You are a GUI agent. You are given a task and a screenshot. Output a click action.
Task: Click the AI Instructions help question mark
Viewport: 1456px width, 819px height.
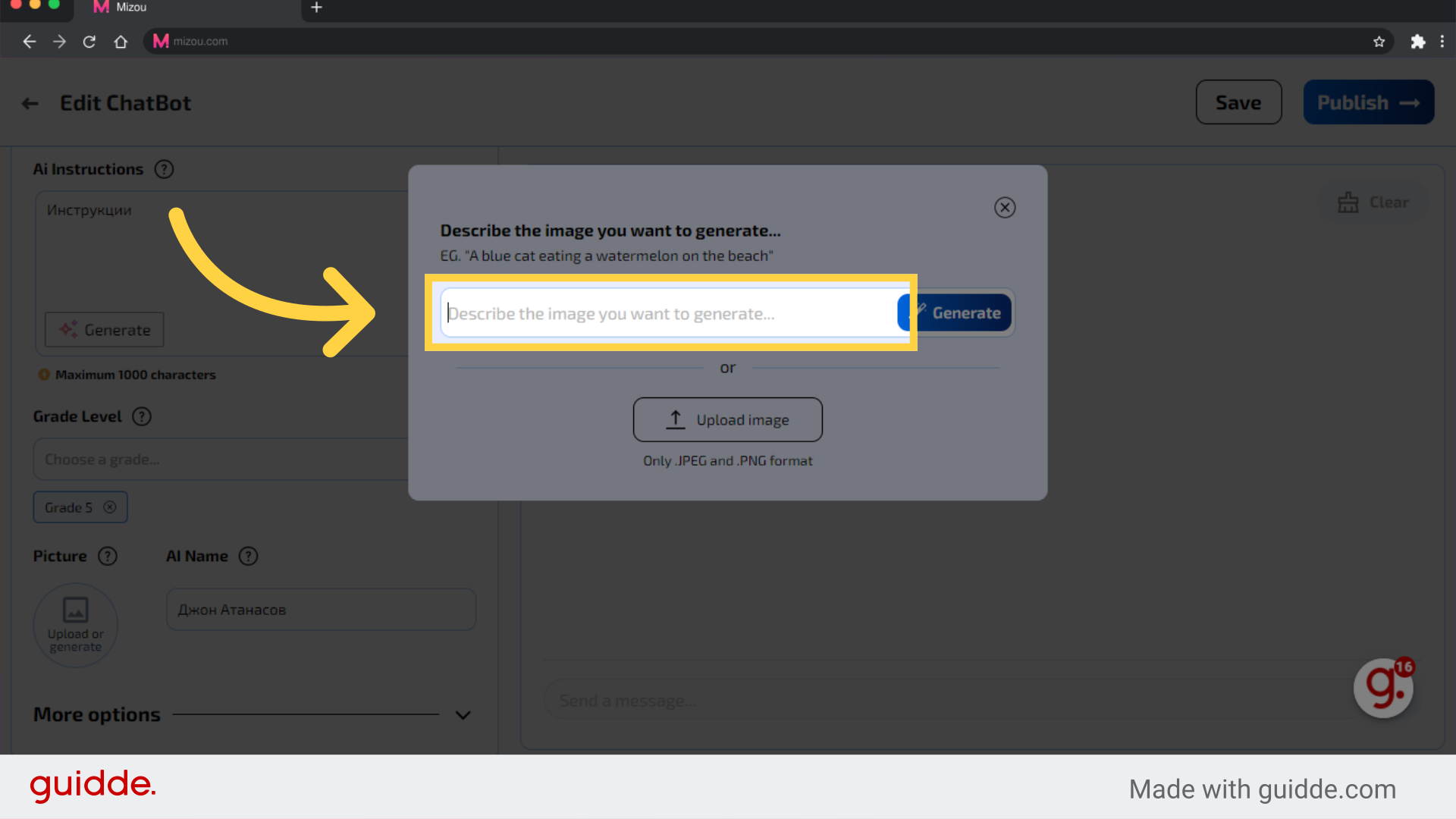point(164,168)
